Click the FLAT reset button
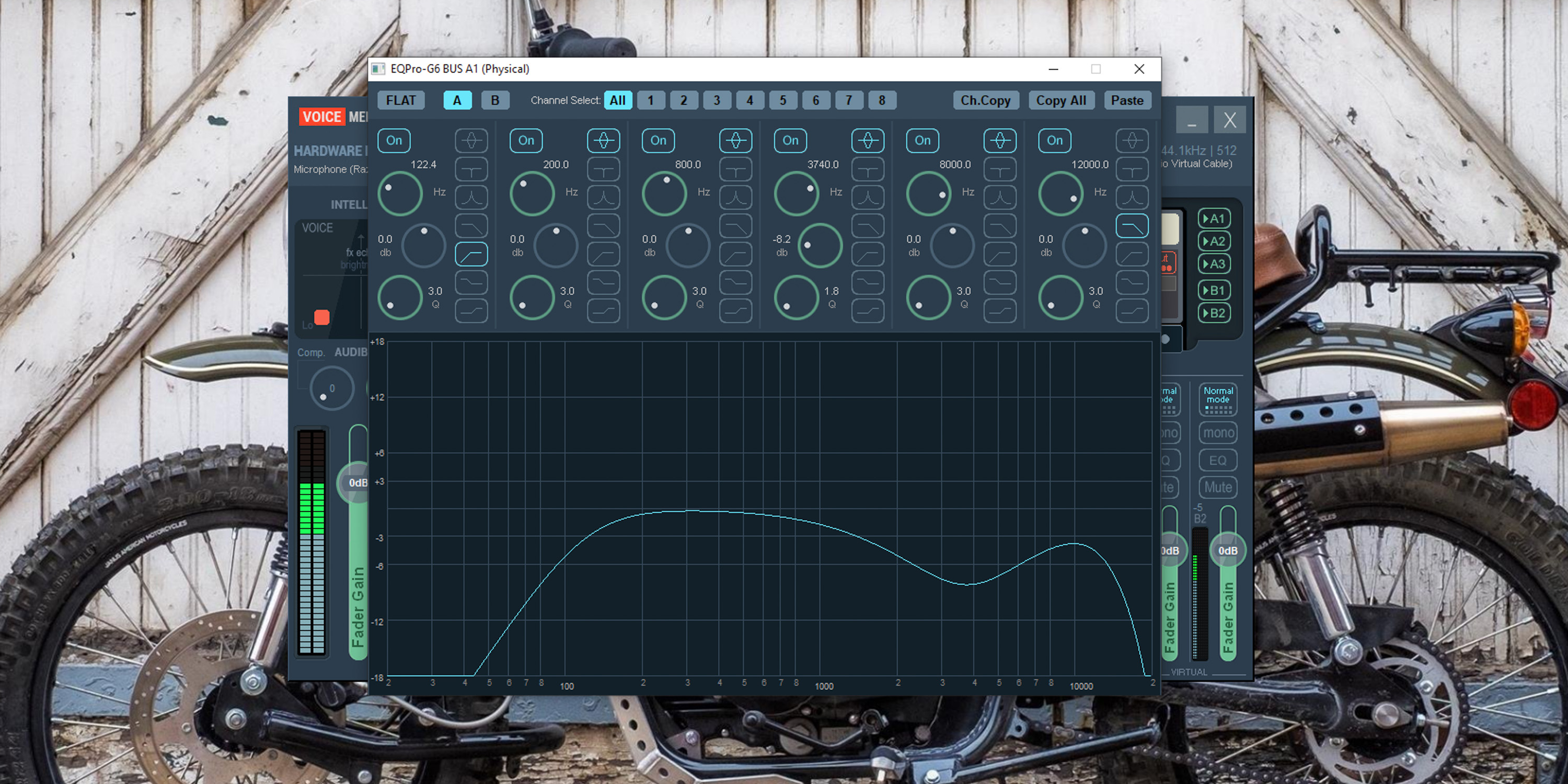Screen dimensions: 1568x784 [405, 99]
